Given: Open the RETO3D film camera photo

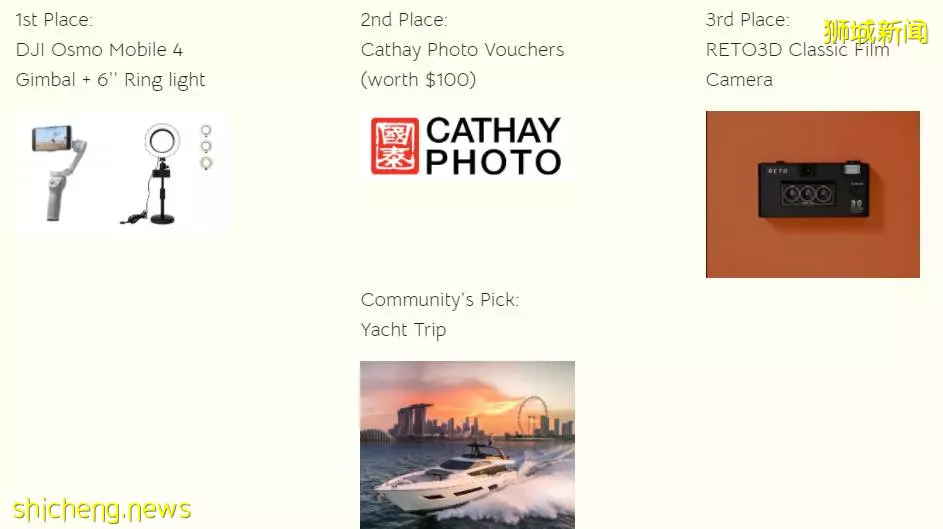Looking at the screenshot, I should click(x=812, y=194).
